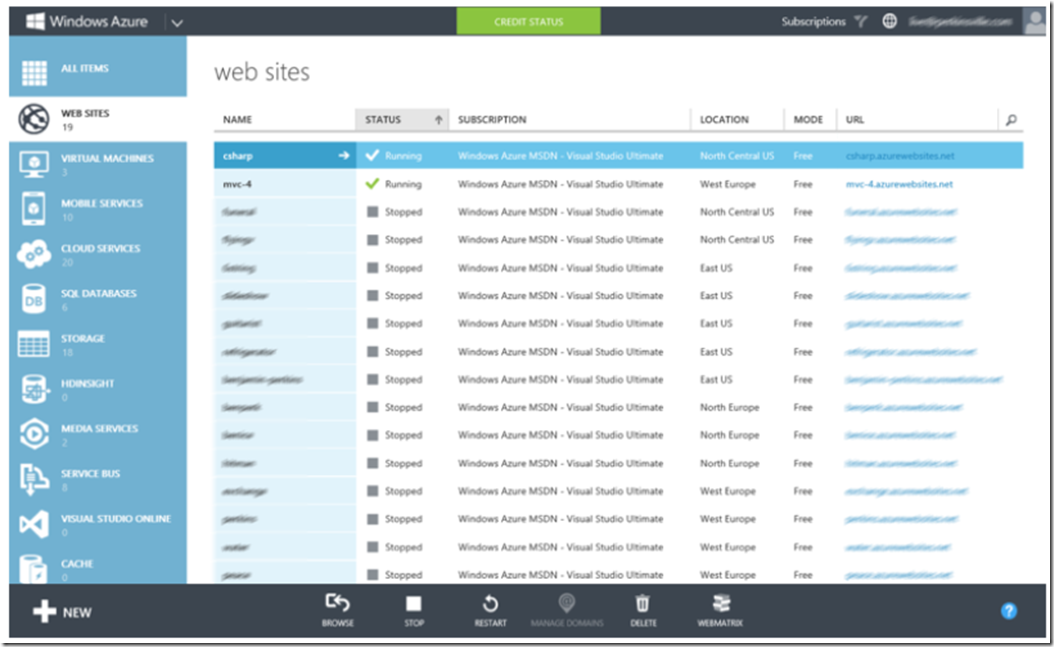Go to the SQL Databases label
The height and width of the screenshot is (647, 1054).
(x=99, y=294)
